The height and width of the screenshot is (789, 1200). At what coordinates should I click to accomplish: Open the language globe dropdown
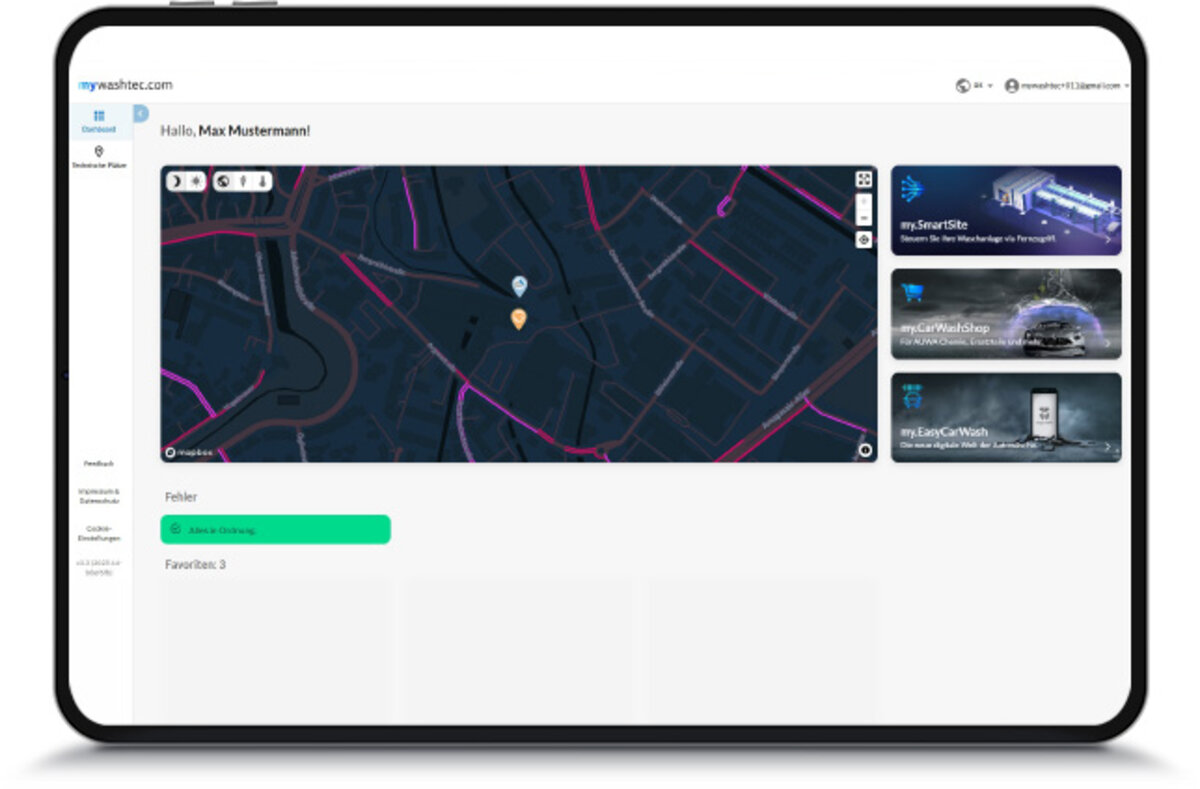(974, 86)
